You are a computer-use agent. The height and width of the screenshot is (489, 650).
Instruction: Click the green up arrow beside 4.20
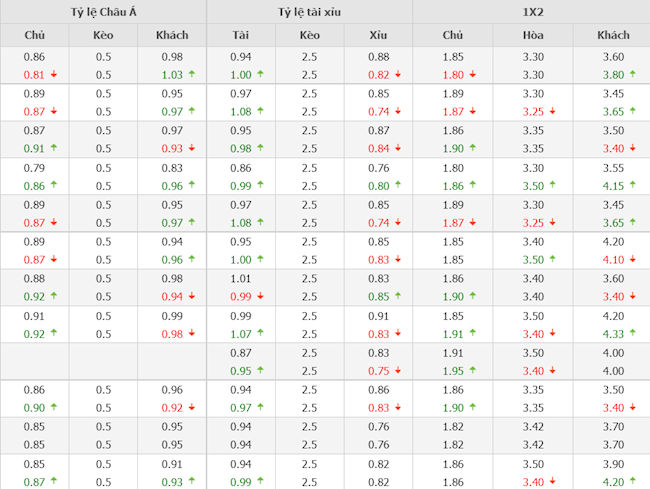click(x=633, y=481)
